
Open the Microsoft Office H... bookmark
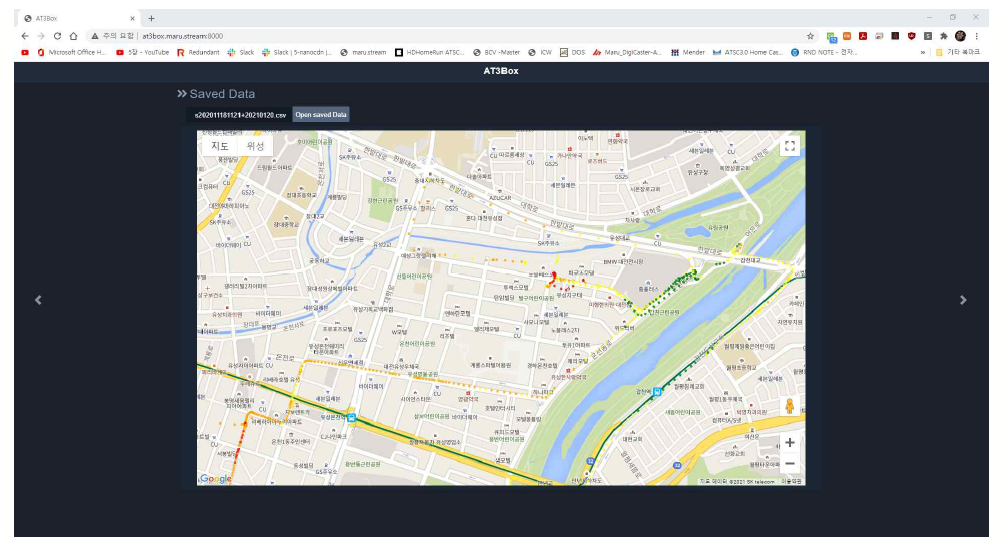[72, 53]
